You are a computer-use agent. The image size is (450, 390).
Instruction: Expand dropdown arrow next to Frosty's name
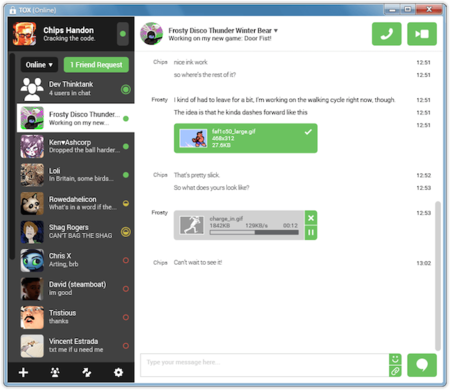click(276, 30)
